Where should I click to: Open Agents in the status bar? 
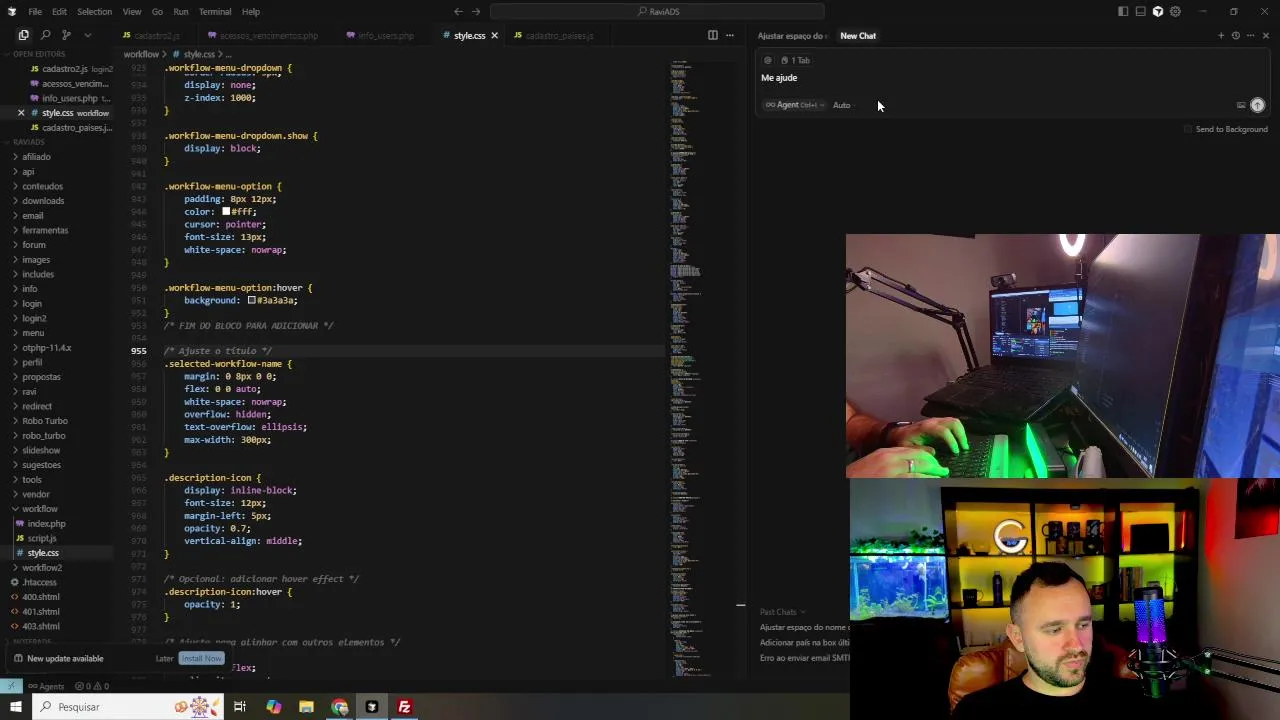(46, 686)
